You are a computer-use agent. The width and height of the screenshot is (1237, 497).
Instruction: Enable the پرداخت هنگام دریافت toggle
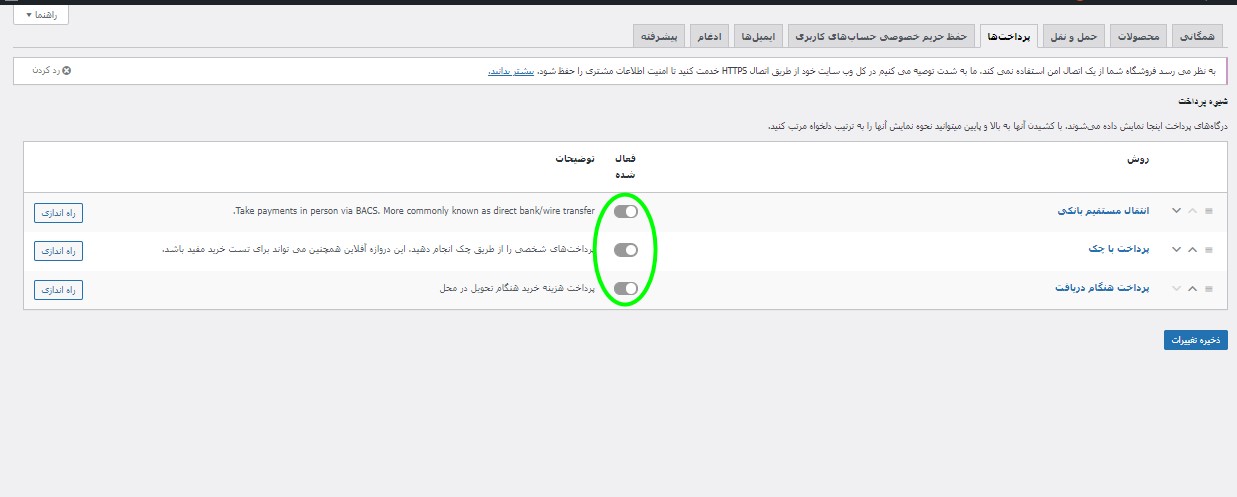[x=626, y=288]
